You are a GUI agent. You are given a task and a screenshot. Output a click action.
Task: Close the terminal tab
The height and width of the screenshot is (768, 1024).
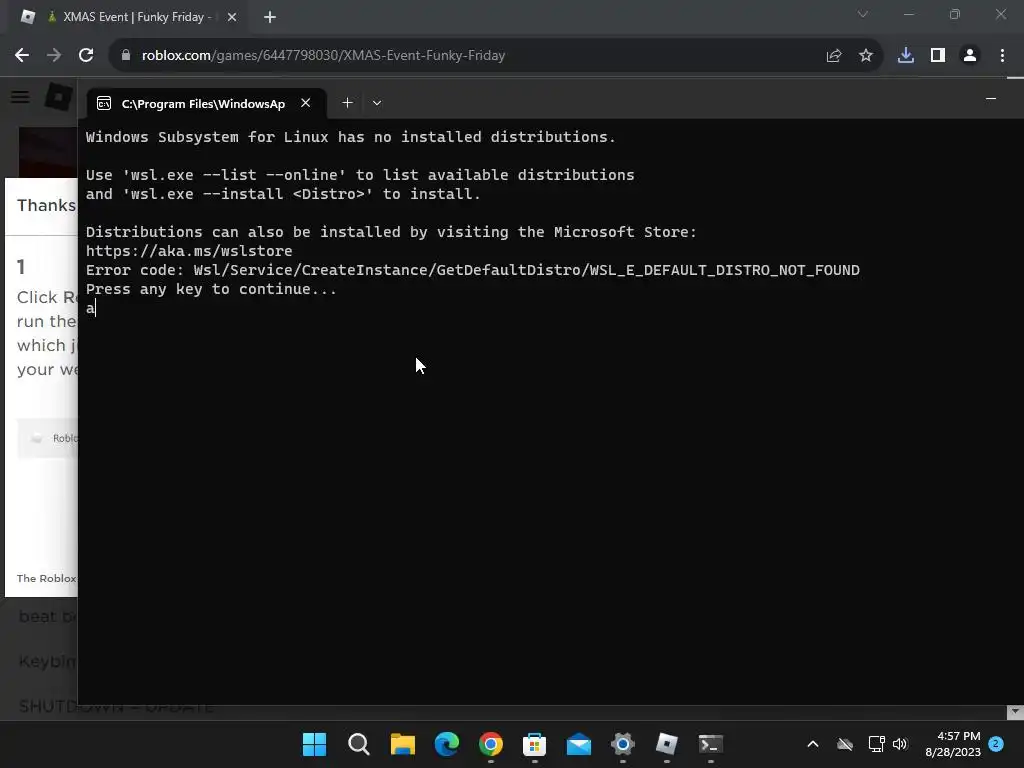pyautogui.click(x=305, y=103)
